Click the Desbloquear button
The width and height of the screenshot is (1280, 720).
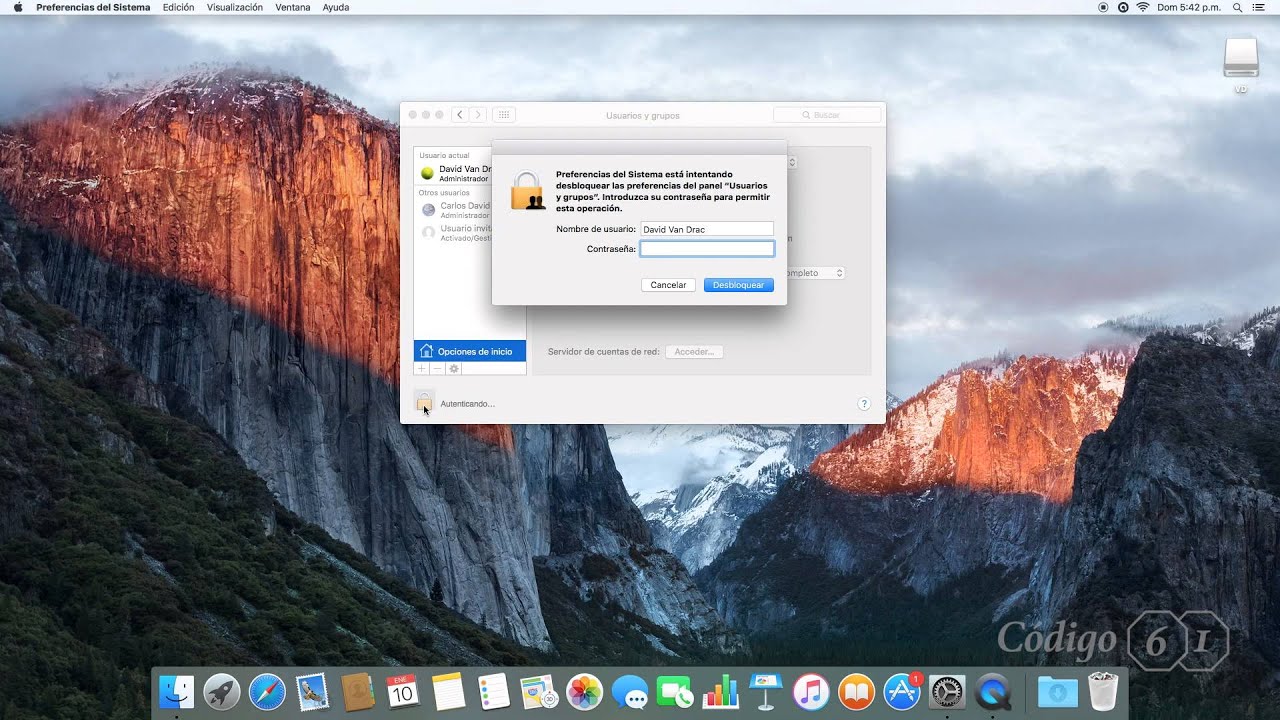coord(739,285)
